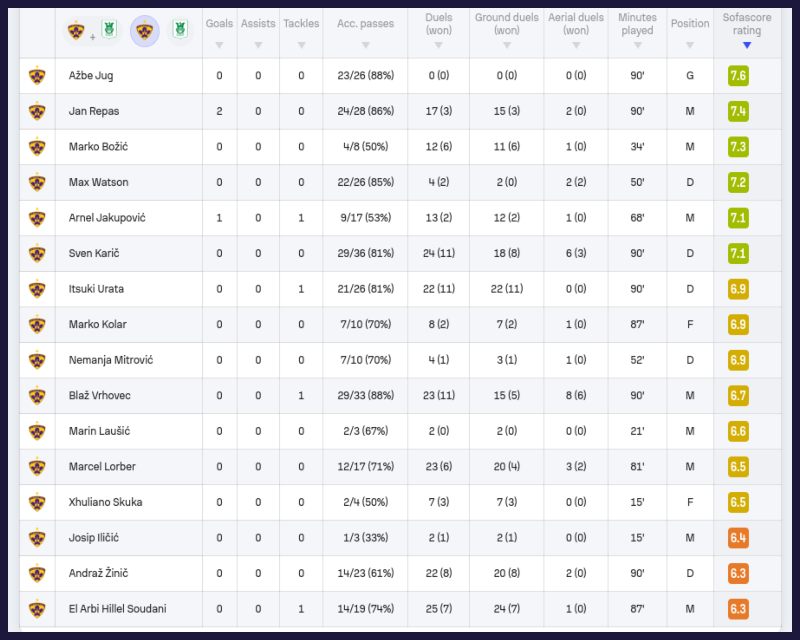
Task: Click club crest beside Marko Božić
Action: tap(37, 147)
